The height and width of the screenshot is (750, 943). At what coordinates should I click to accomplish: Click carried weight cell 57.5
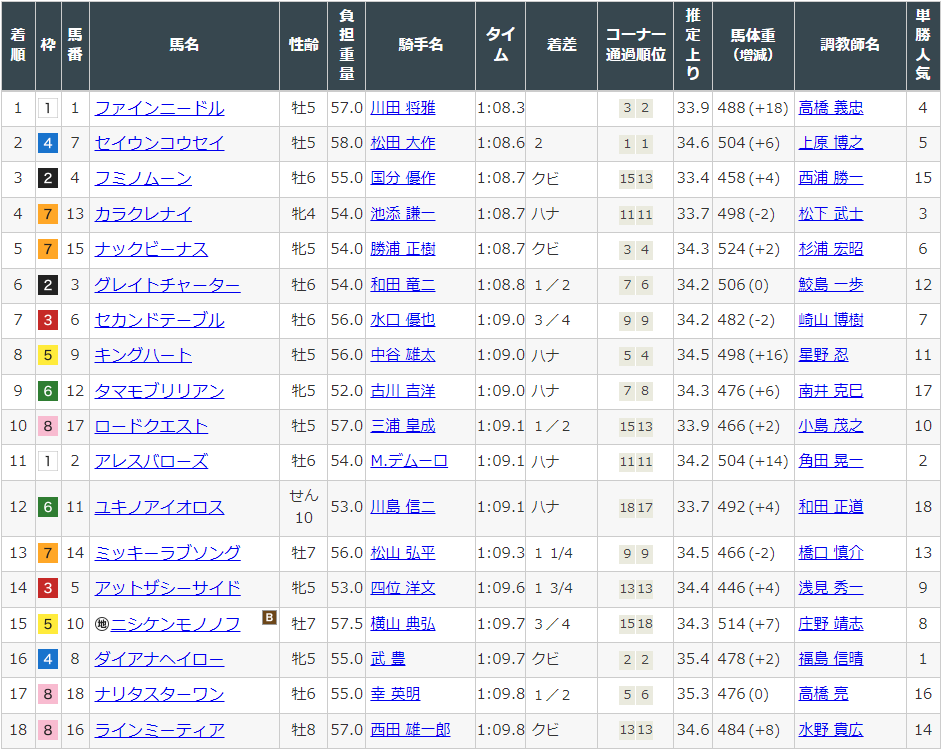tap(346, 624)
